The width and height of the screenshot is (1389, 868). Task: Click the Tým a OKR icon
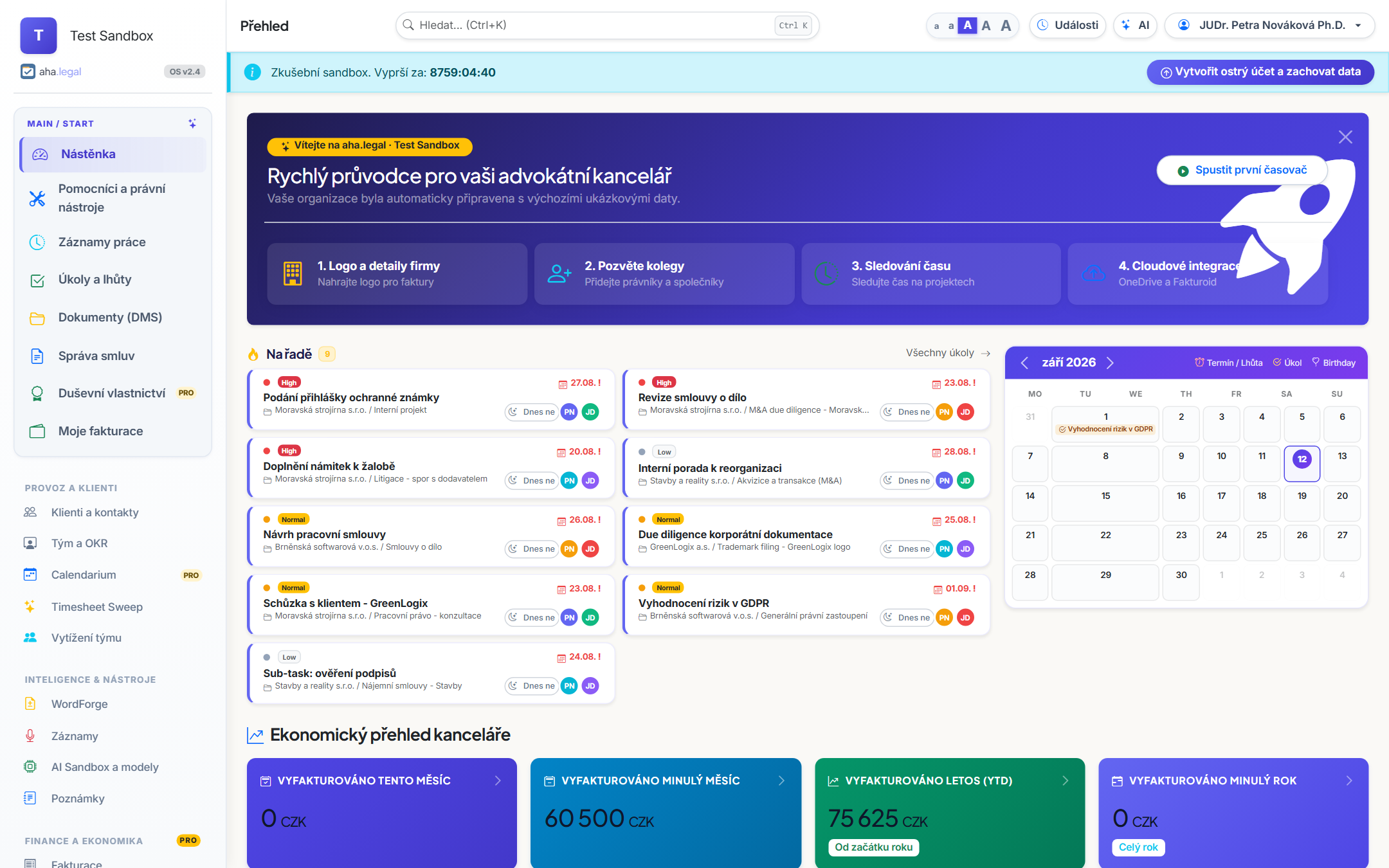point(30,543)
